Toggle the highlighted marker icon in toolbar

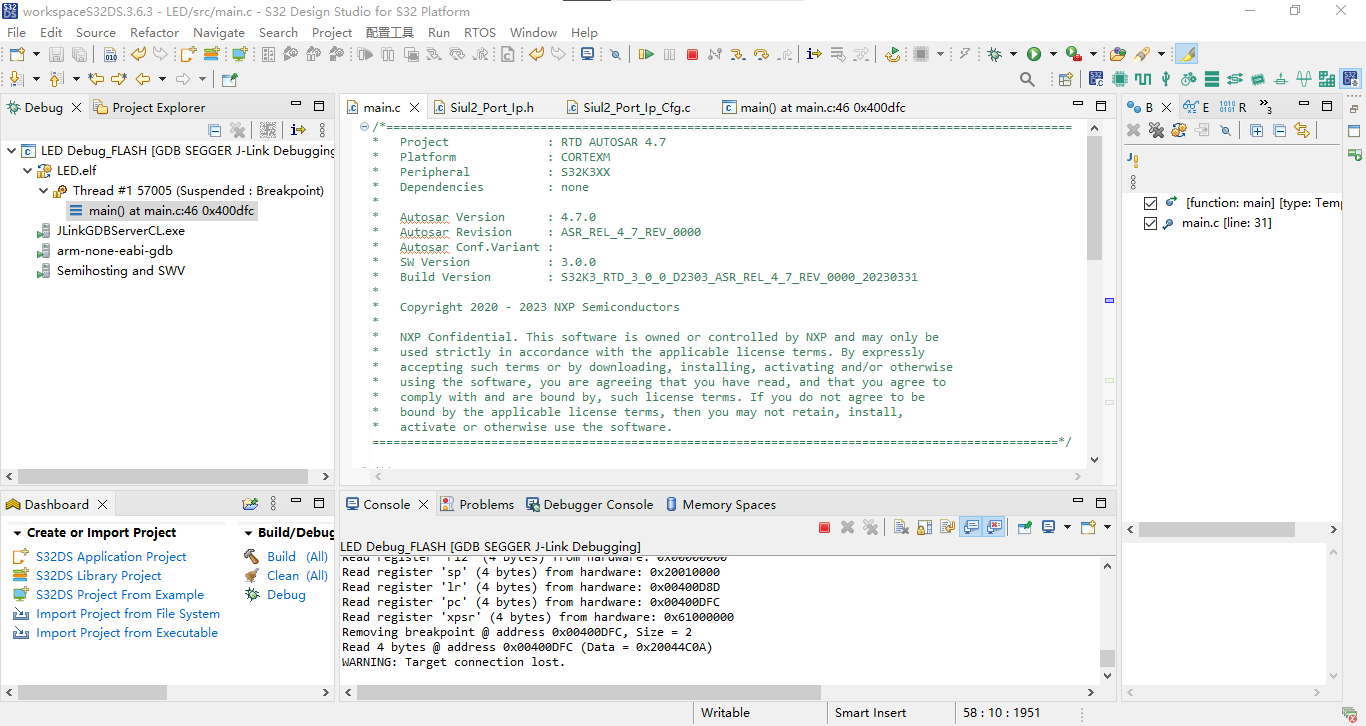(1186, 54)
